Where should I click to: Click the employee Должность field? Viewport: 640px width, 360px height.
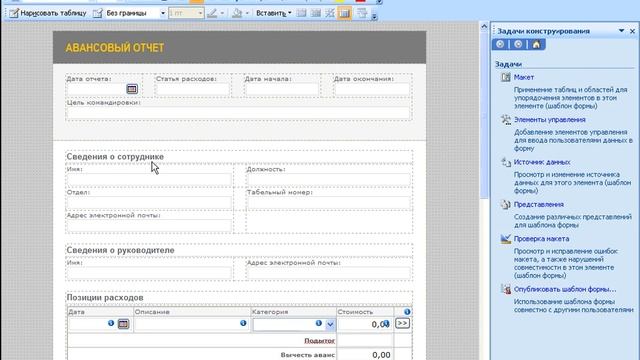[x=329, y=179]
